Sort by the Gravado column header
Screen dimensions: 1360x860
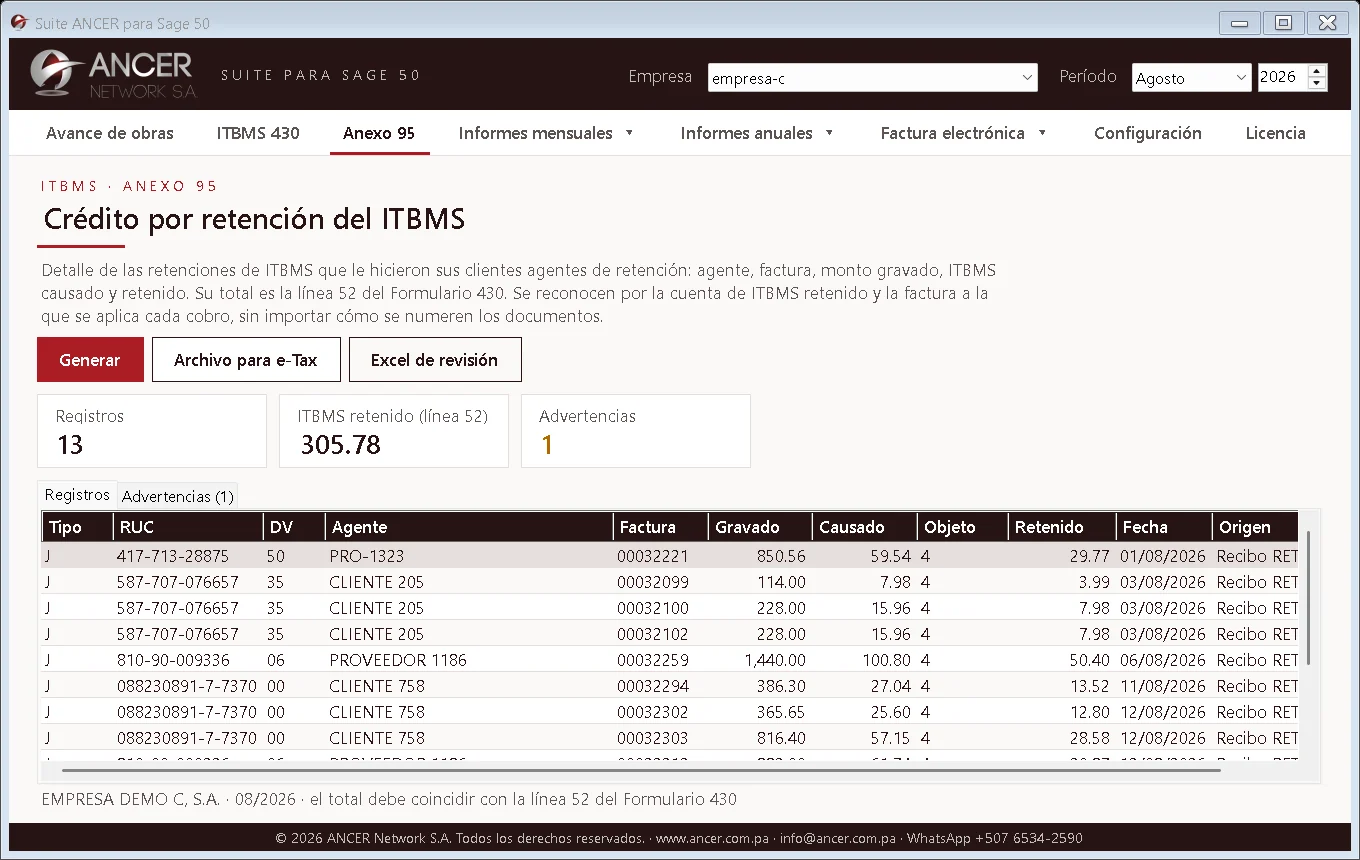pos(760,527)
